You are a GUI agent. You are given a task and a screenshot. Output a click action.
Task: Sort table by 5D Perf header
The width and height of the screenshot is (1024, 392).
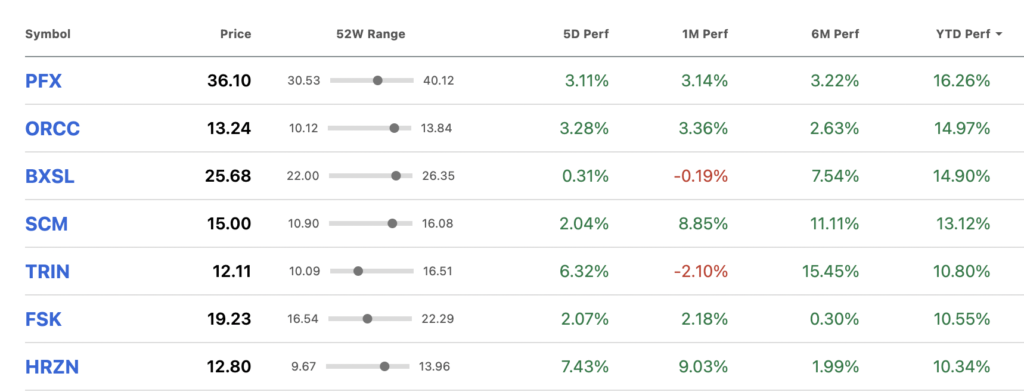[x=586, y=34]
